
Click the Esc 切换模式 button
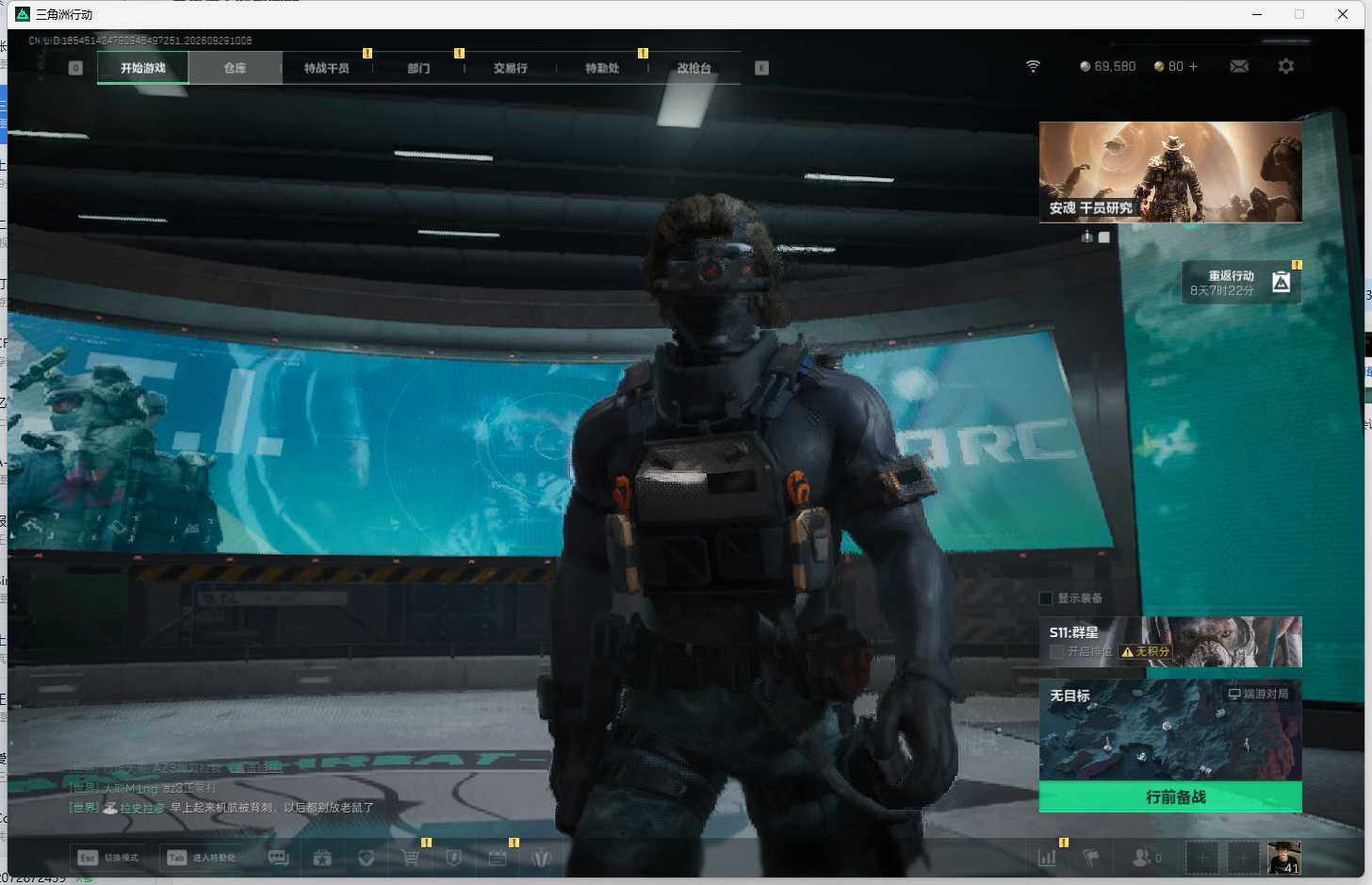point(108,858)
